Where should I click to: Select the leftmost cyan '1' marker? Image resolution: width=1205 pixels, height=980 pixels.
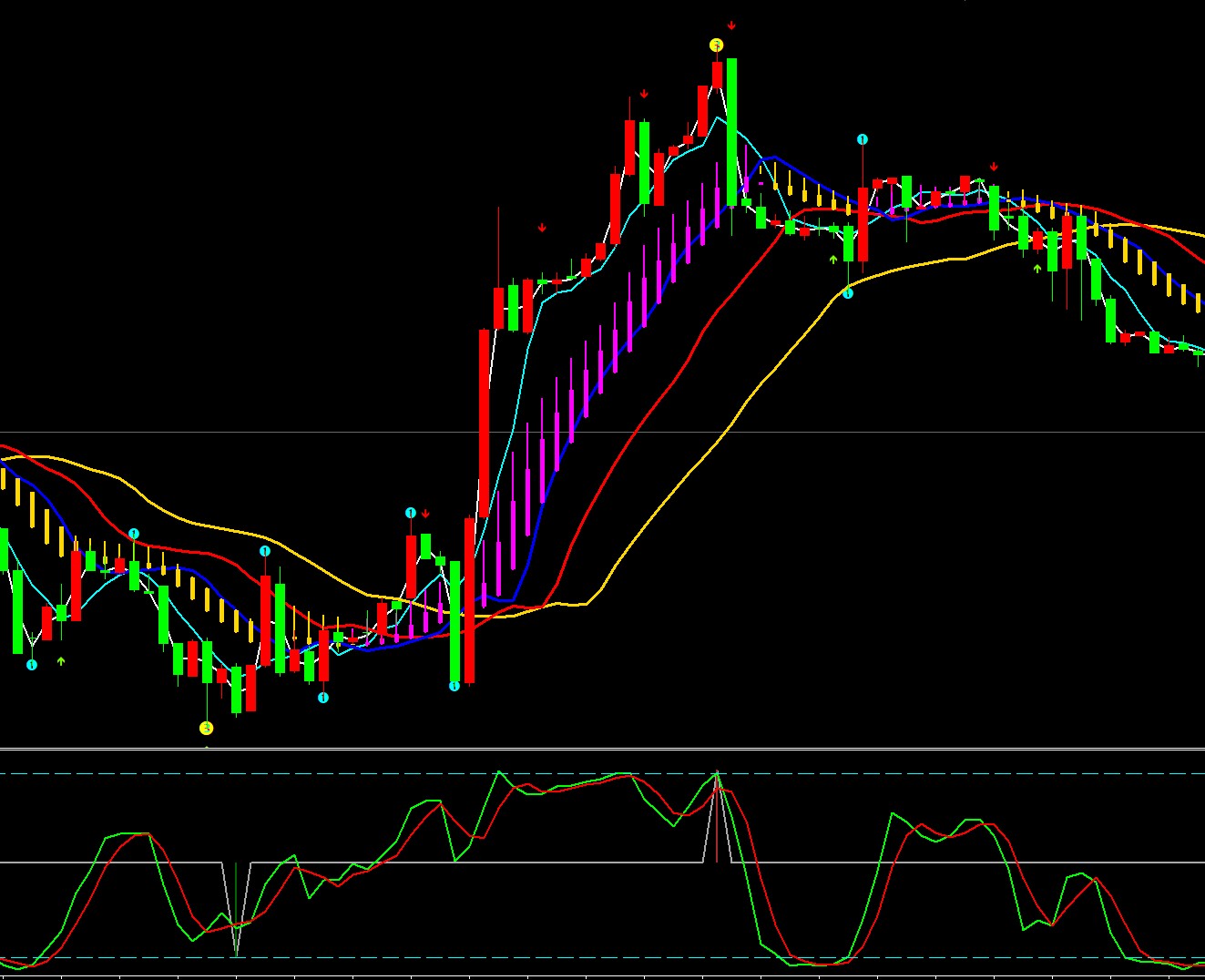(x=32, y=665)
